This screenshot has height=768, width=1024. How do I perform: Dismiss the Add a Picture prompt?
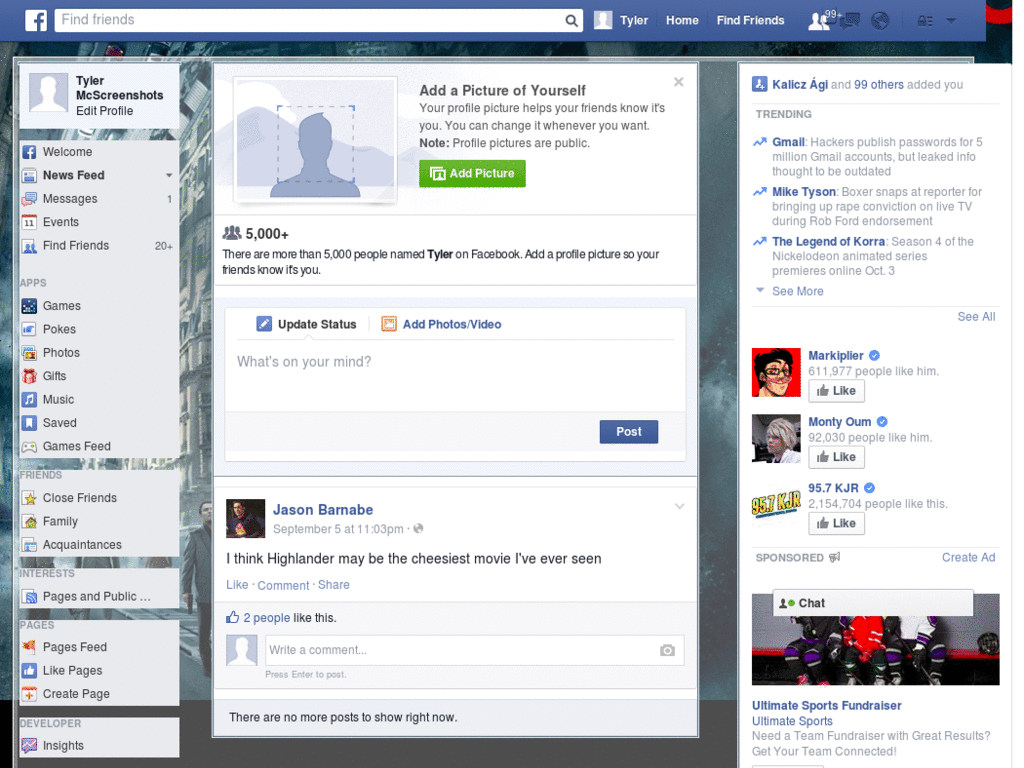coord(679,82)
